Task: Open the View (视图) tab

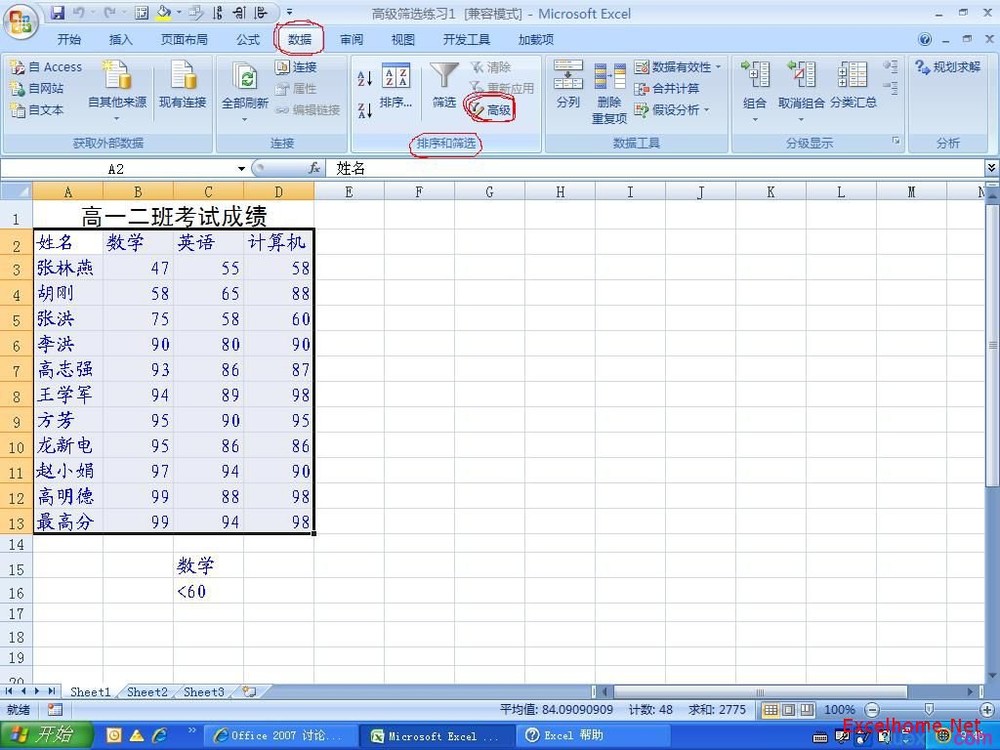Action: 402,40
